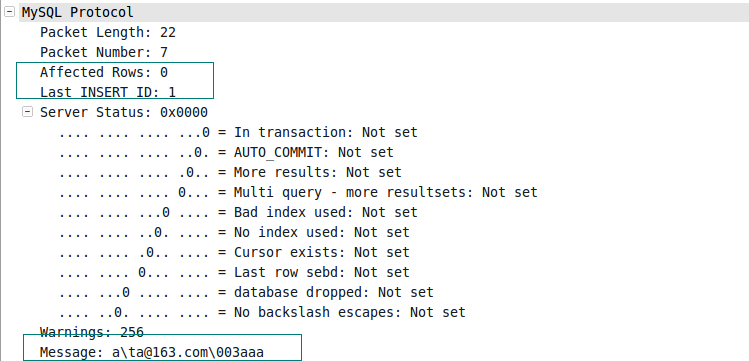Collapse the Server Status section

pyautogui.click(x=28, y=112)
